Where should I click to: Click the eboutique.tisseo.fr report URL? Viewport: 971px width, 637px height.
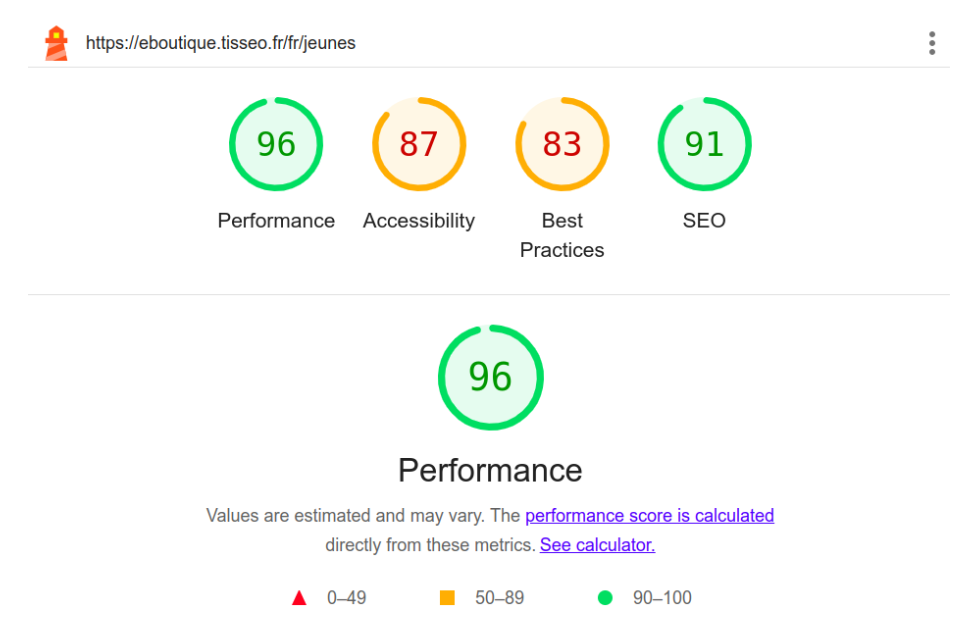(220, 43)
